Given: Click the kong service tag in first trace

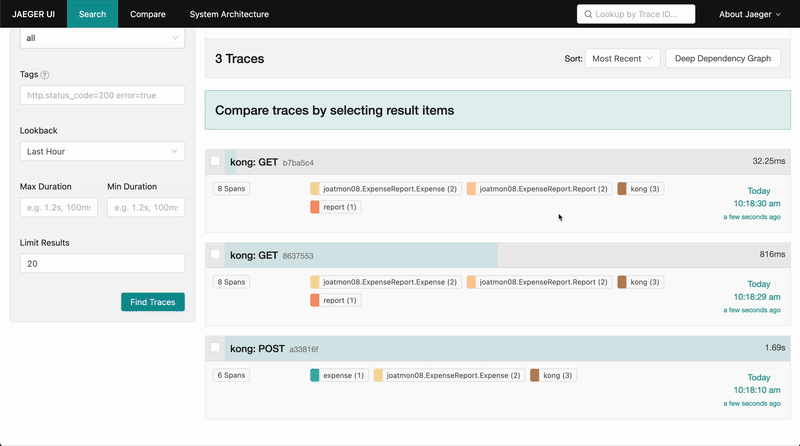Looking at the screenshot, I should tap(640, 188).
